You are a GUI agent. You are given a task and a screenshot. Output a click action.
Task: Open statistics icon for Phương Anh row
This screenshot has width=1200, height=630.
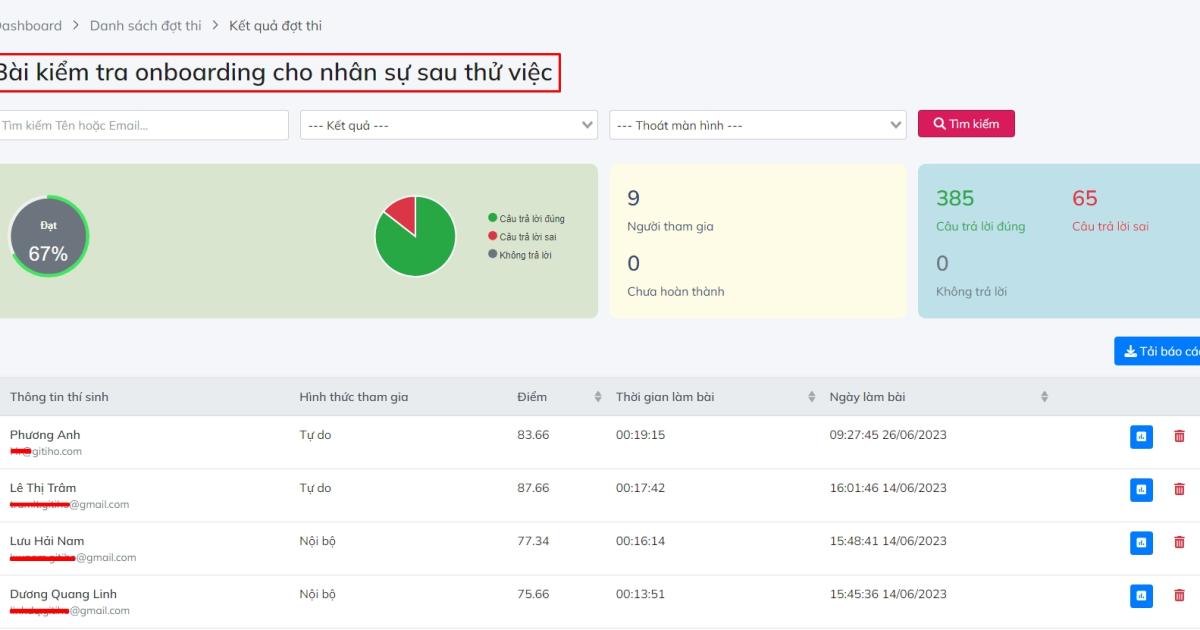tap(1141, 436)
